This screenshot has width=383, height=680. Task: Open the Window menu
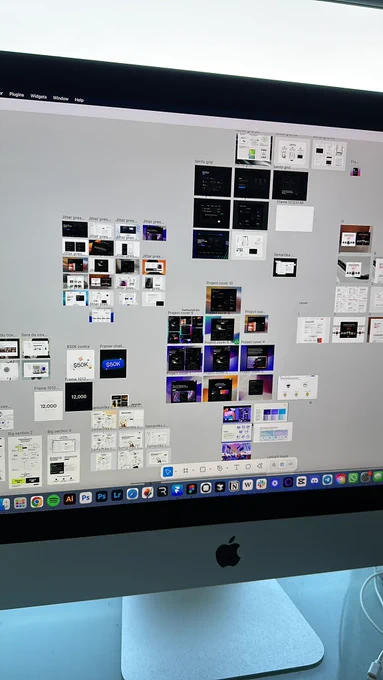(61, 98)
